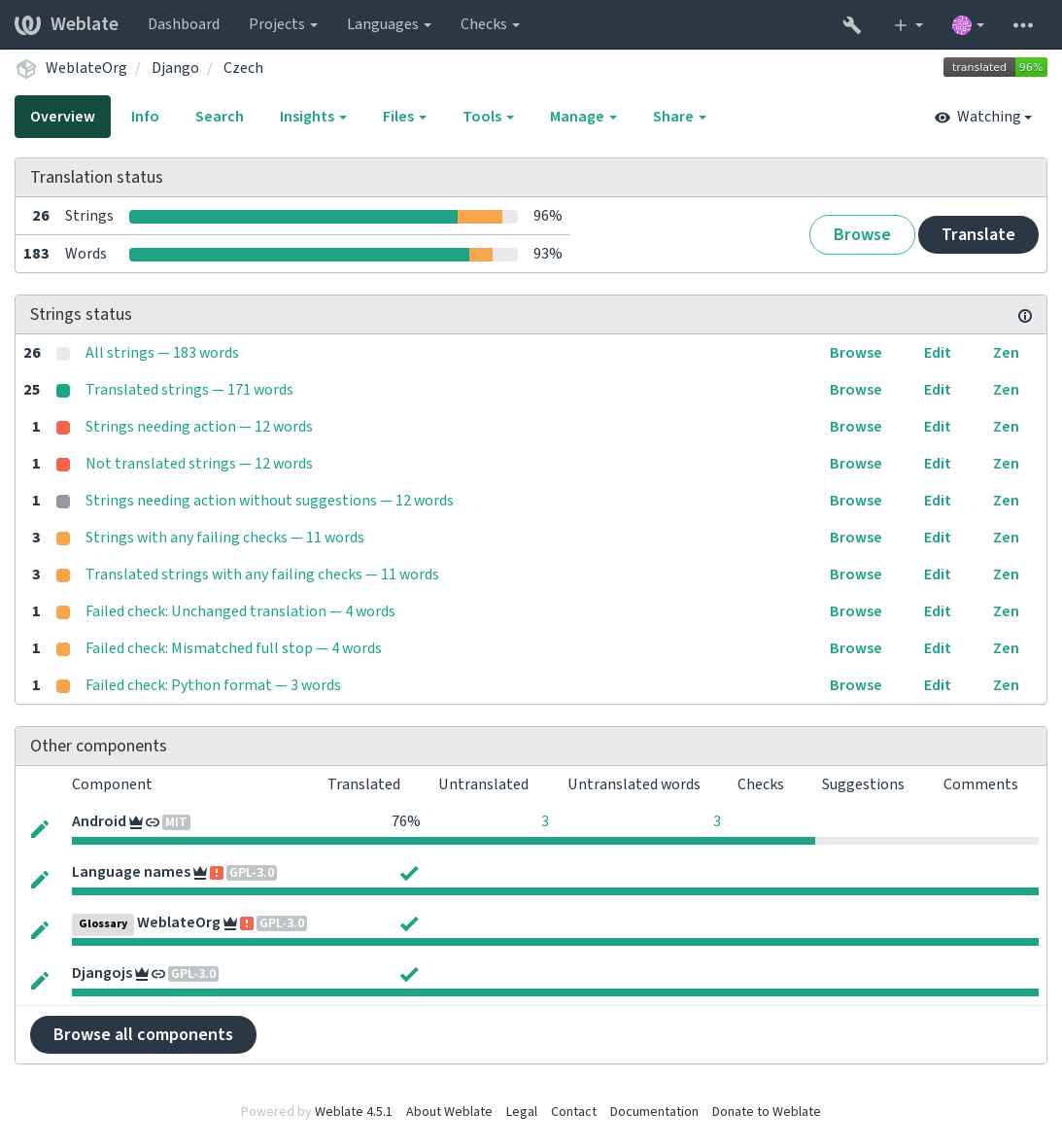Click the Weblate logo icon
The width and height of the screenshot is (1062, 1148).
tap(28, 25)
